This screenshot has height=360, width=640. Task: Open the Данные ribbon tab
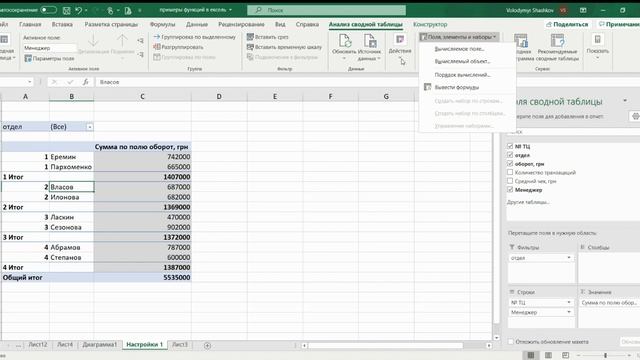click(x=197, y=24)
